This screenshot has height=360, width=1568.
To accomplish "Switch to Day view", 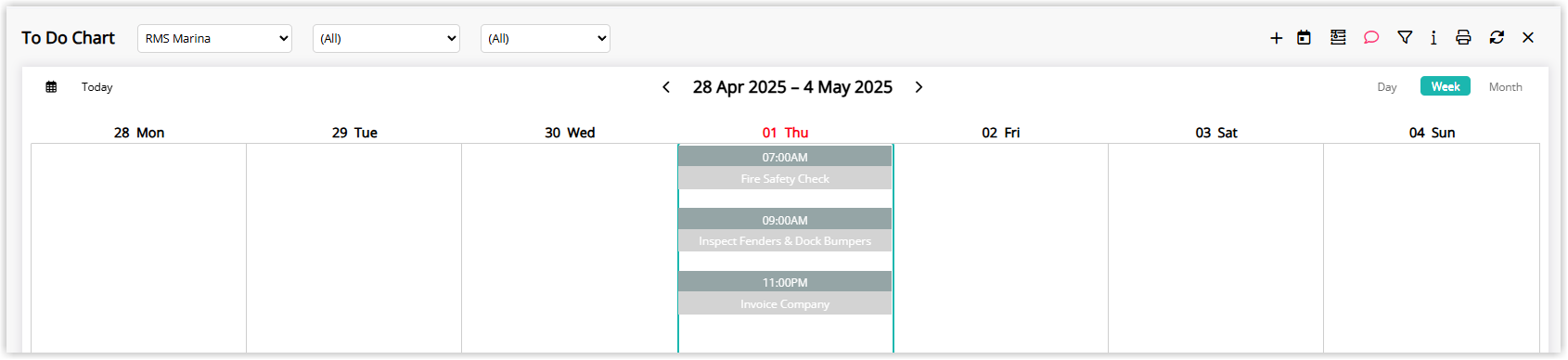I will 1387,87.
